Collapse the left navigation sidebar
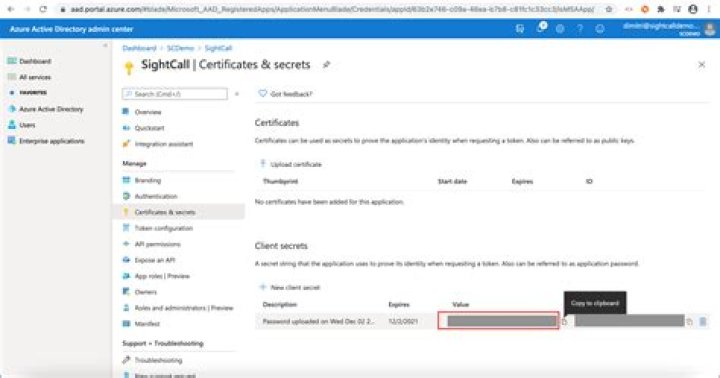Image resolution: width=720 pixels, height=378 pixels. click(105, 45)
